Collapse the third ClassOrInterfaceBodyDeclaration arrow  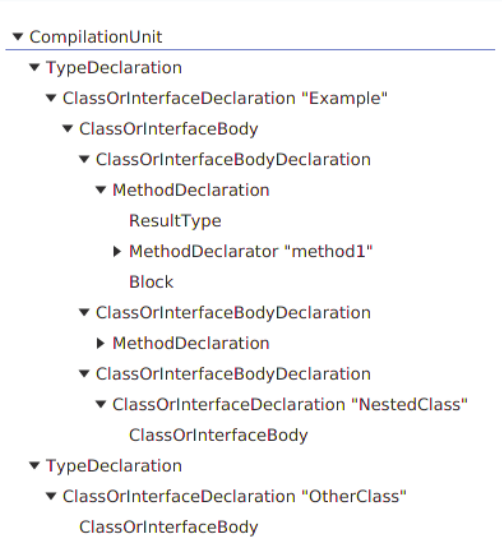pos(84,374)
